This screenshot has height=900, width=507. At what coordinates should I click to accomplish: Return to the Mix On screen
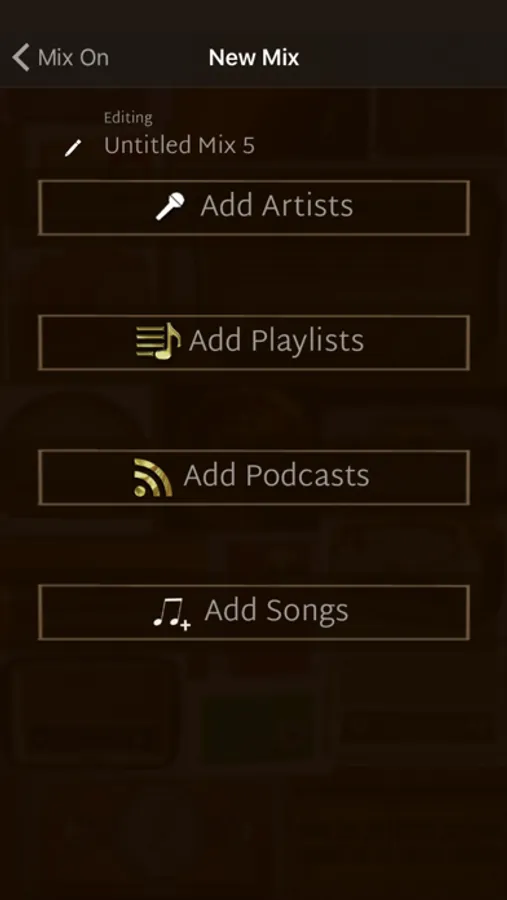[60, 57]
